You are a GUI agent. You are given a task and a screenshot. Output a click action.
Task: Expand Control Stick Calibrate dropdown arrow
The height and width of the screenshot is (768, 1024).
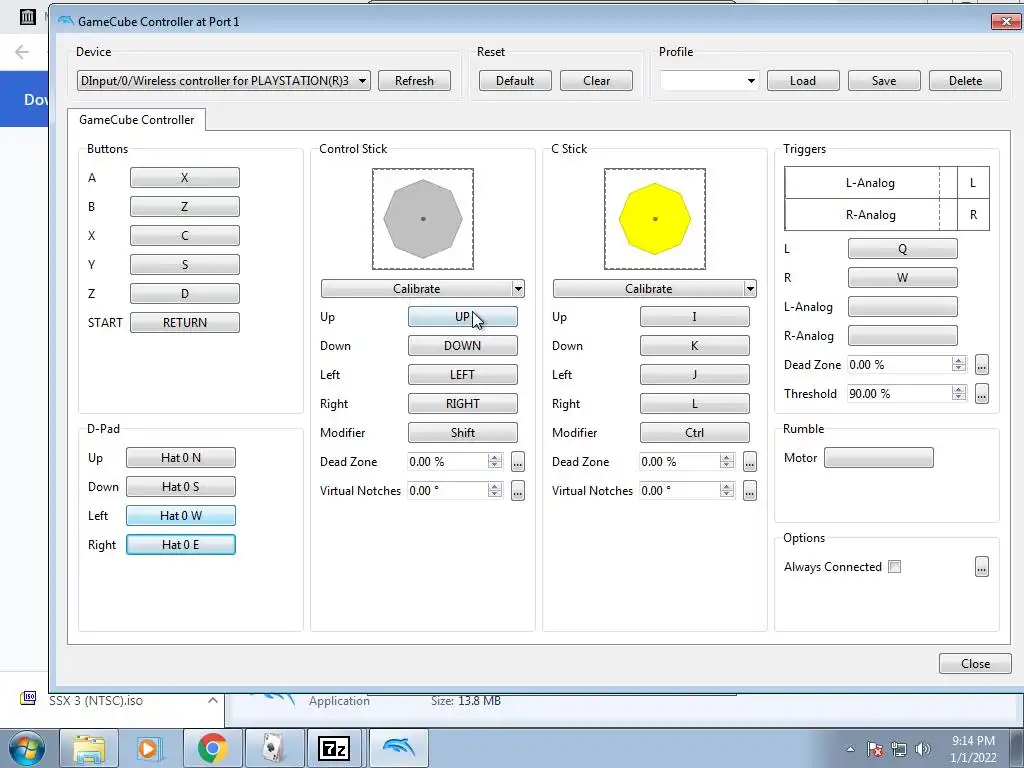(518, 289)
